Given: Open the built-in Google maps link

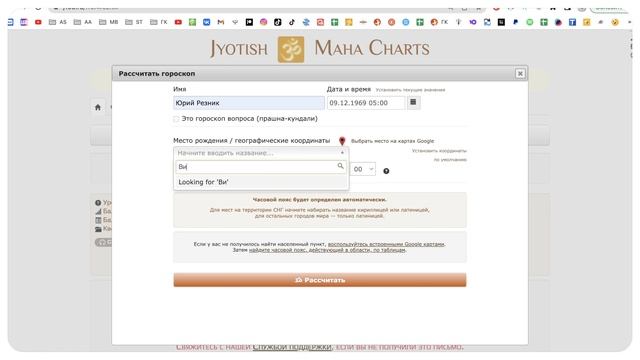Looking at the screenshot, I should (386, 244).
